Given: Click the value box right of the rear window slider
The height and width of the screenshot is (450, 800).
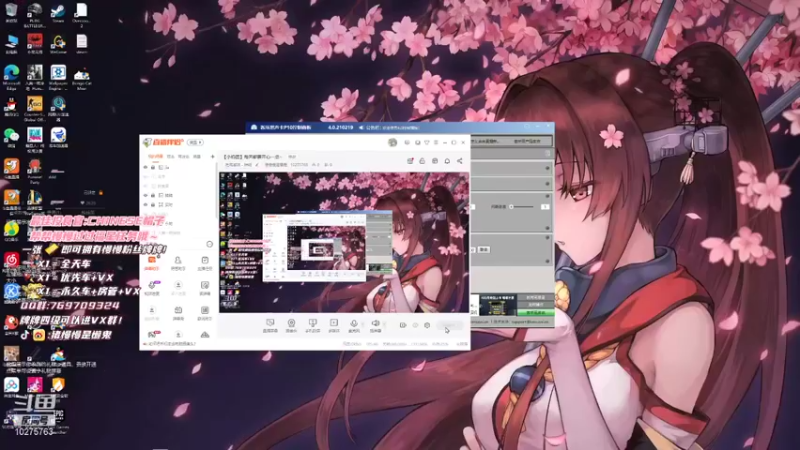Looking at the screenshot, I should [x=544, y=207].
